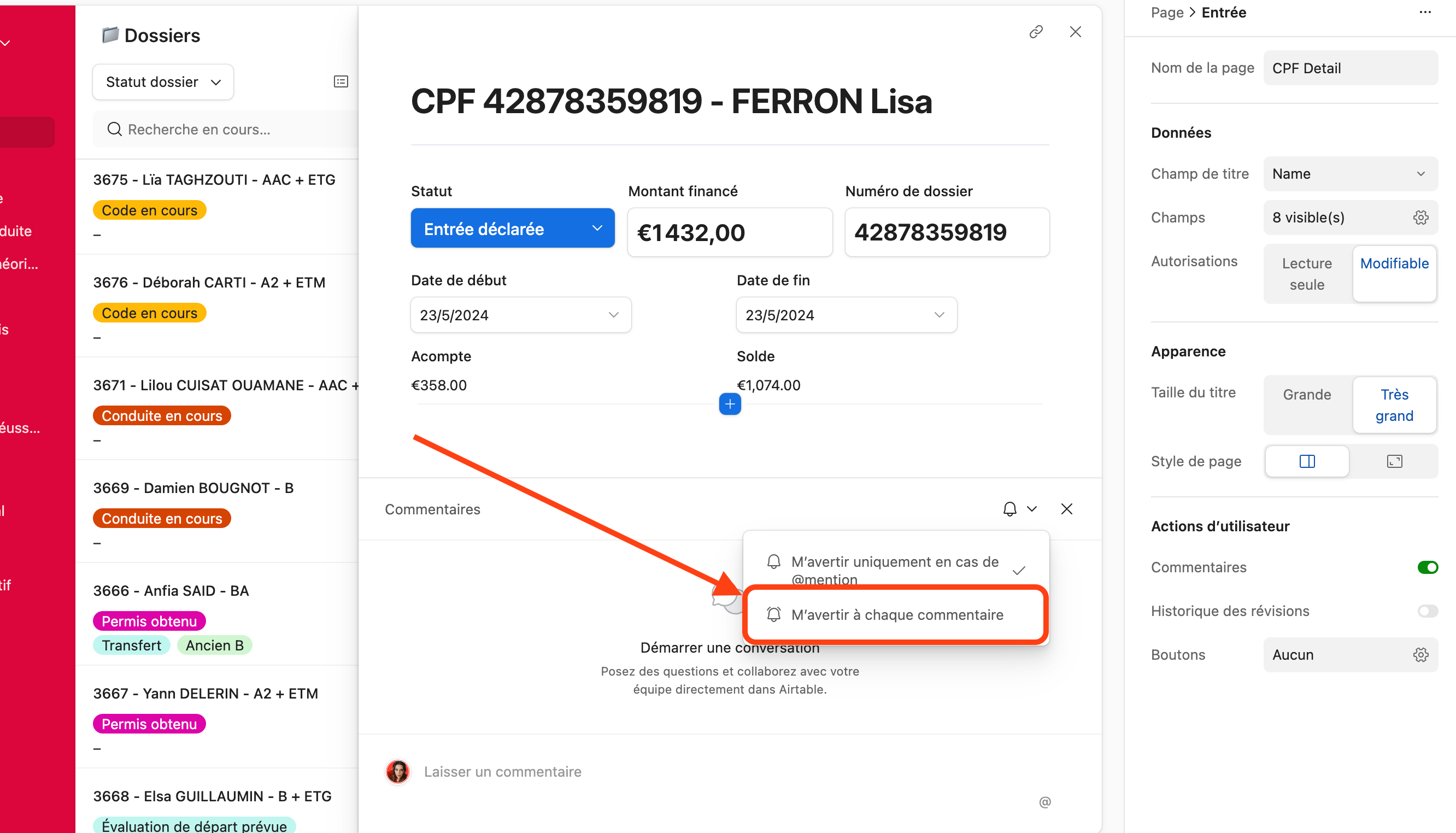Edit the Nom de la page field
This screenshot has width=1456, height=833.
point(1350,68)
